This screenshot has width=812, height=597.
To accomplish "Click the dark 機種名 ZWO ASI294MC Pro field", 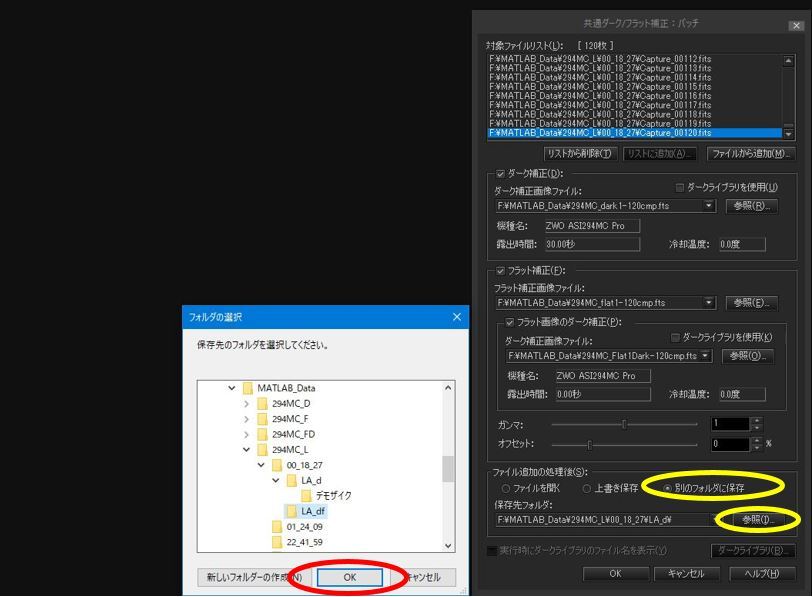I will (592, 226).
